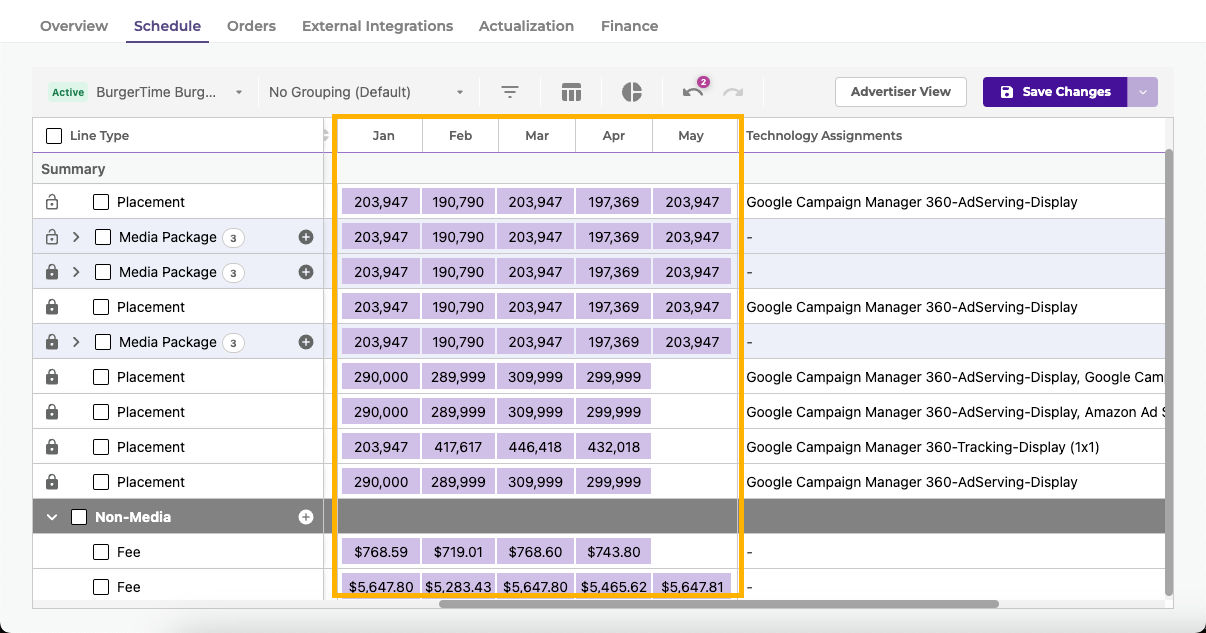Open the pie chart icon
Viewport: 1206px width, 633px height.
(632, 92)
